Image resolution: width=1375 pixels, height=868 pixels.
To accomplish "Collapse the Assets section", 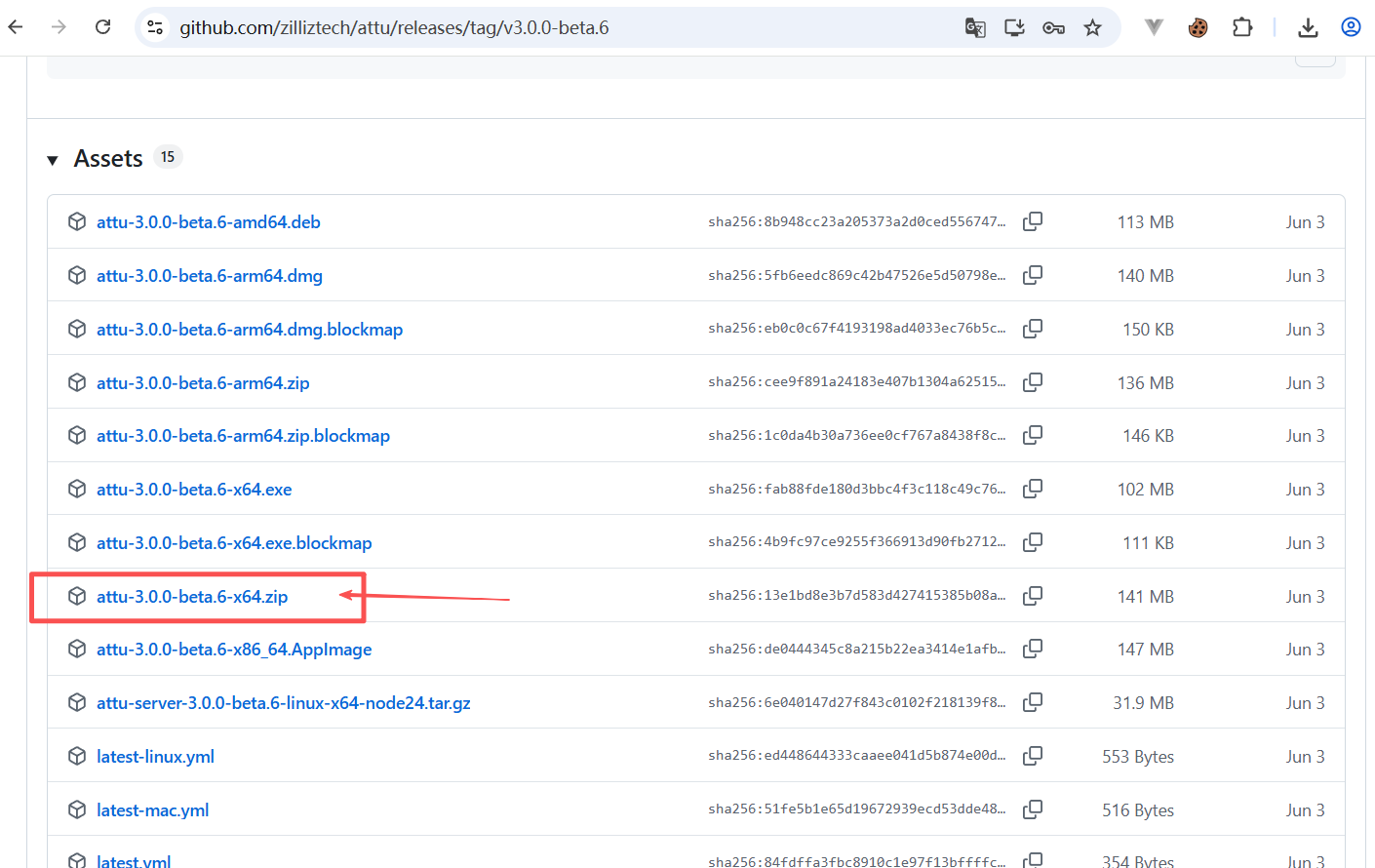I will (x=53, y=160).
